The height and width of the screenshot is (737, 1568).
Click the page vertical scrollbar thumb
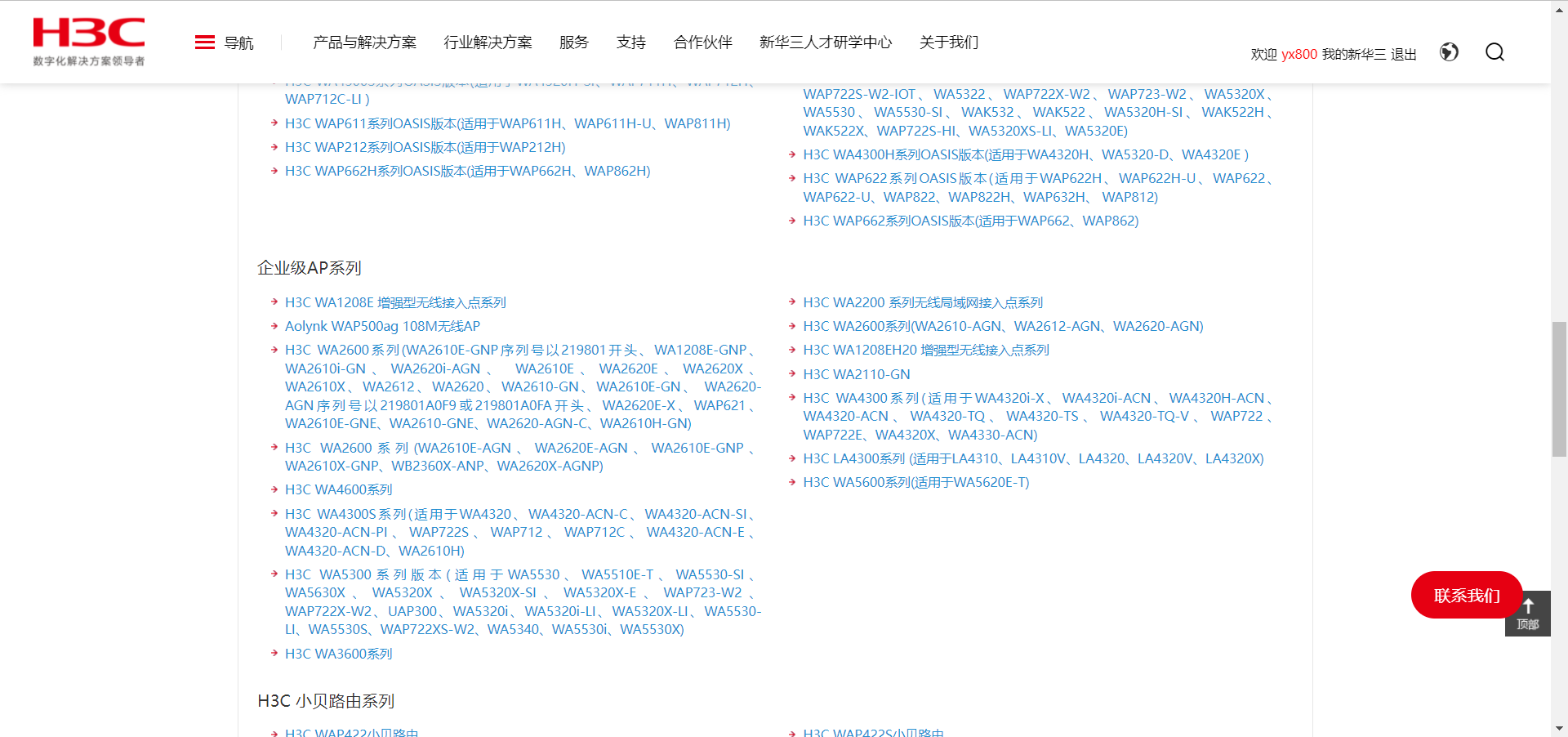point(1559,389)
